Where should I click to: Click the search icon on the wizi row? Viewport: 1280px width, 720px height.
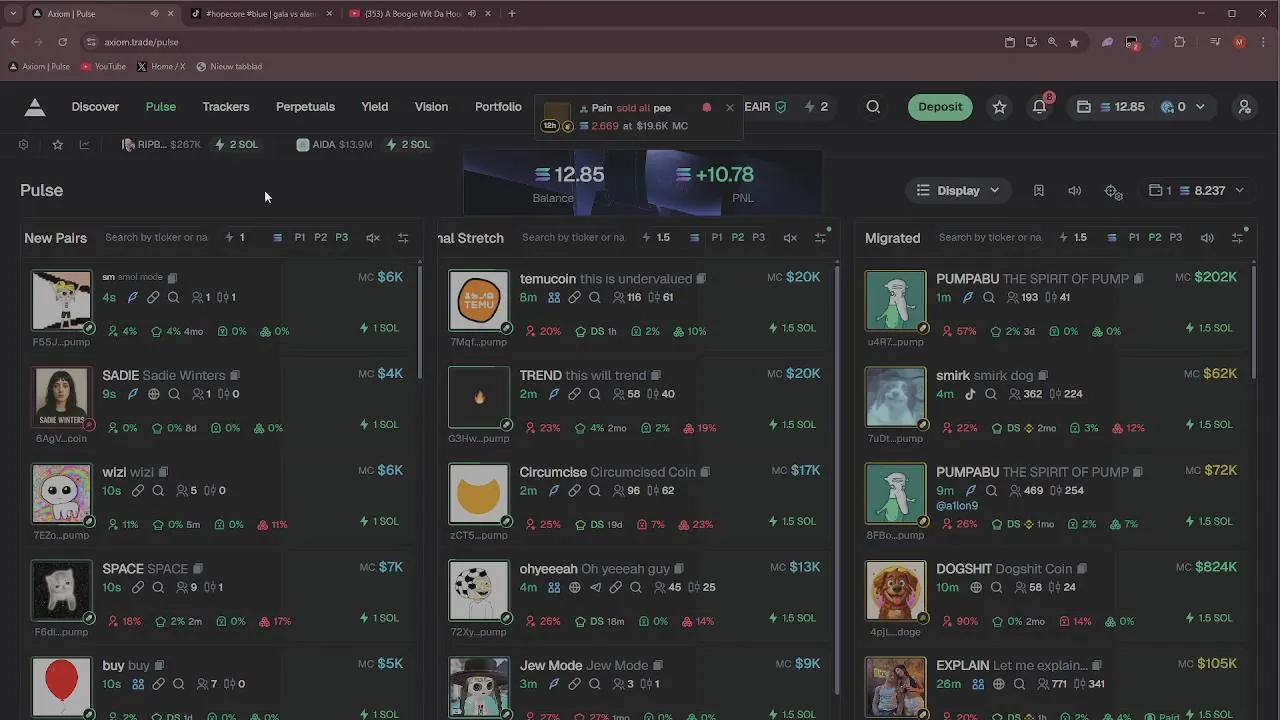click(x=158, y=491)
